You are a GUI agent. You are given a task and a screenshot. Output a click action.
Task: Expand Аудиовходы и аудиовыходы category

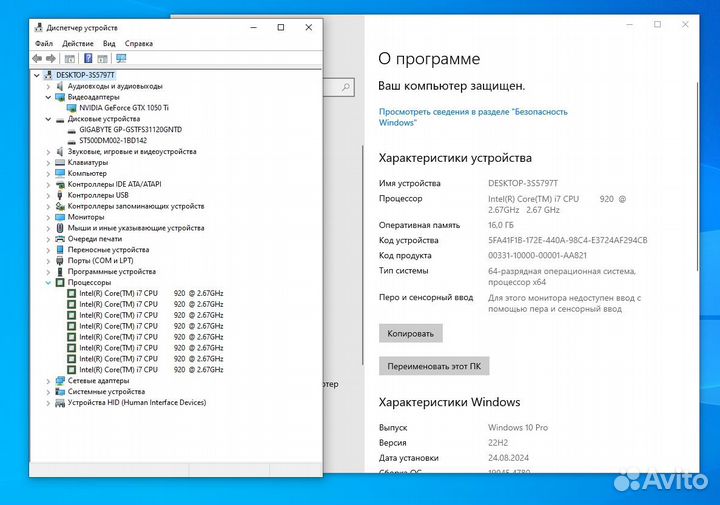click(x=48, y=86)
